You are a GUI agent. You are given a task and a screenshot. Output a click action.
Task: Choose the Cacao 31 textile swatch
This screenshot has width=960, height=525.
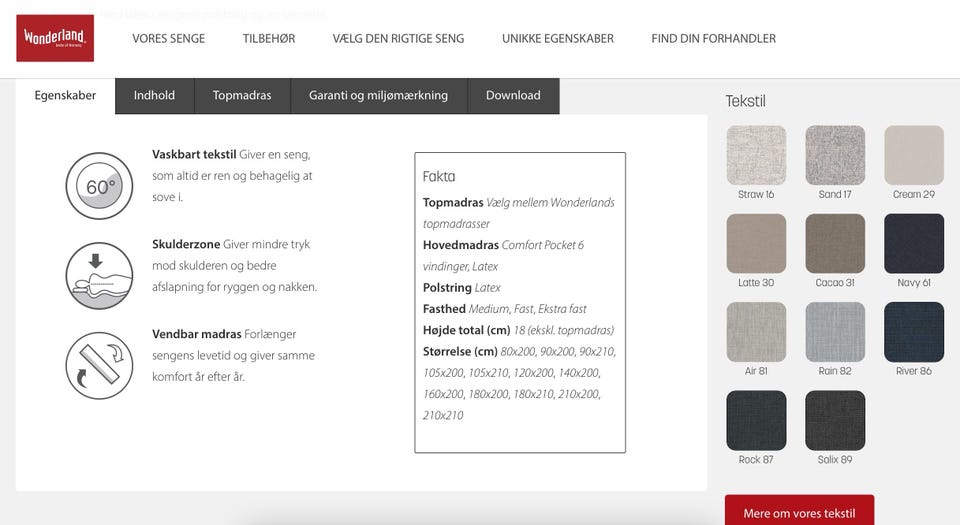click(835, 244)
